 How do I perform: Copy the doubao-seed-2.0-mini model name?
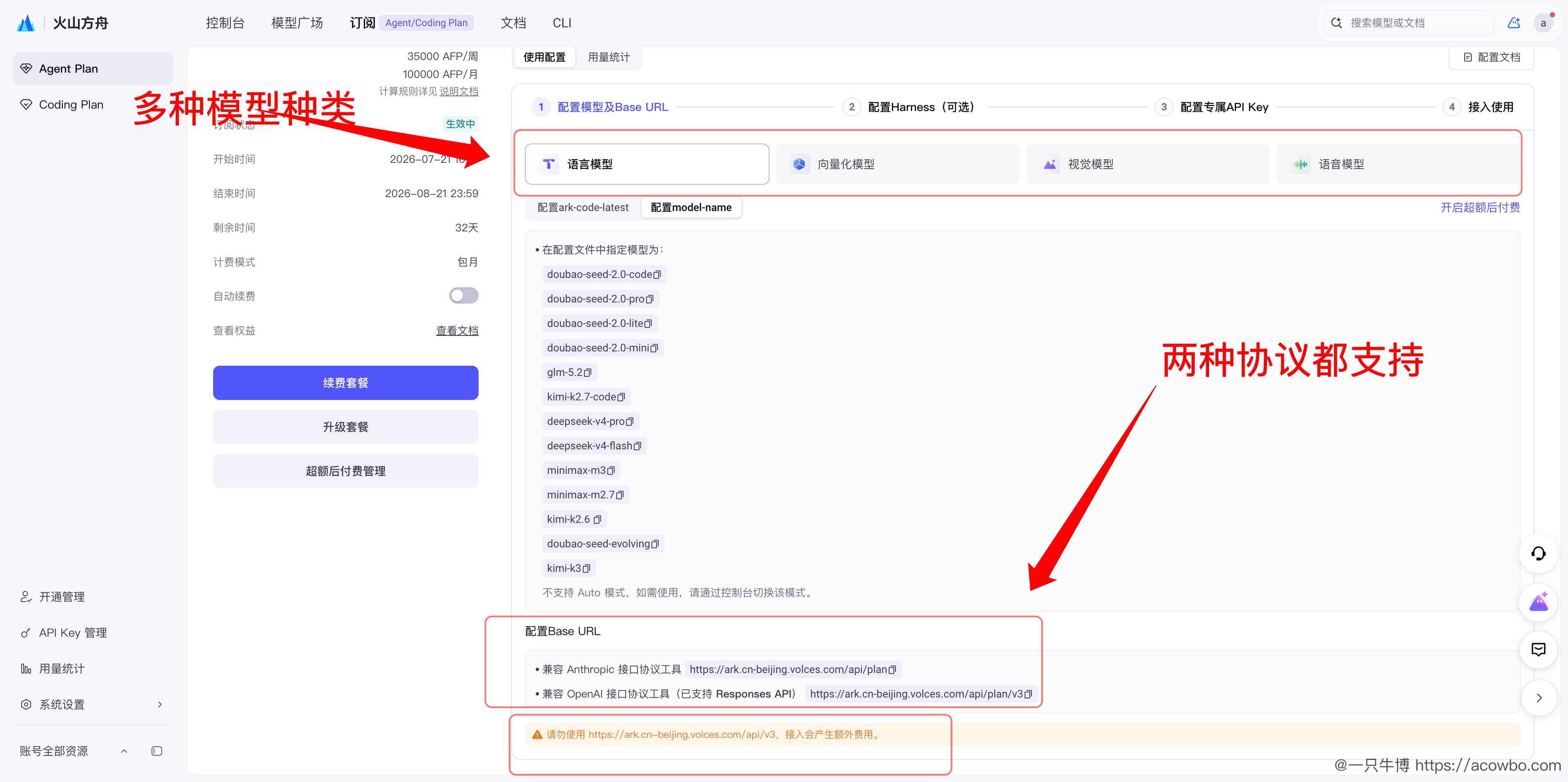[x=654, y=348]
